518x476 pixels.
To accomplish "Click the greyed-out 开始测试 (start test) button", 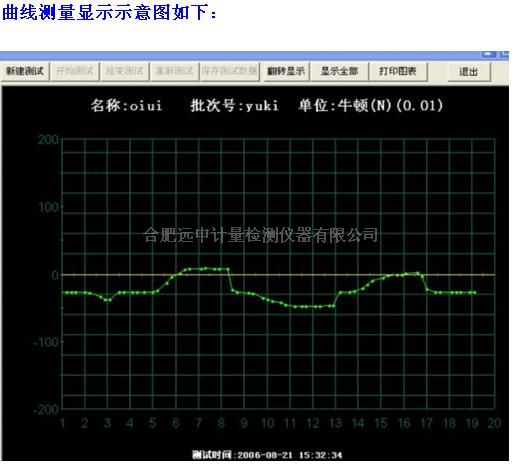I will 75,71.
